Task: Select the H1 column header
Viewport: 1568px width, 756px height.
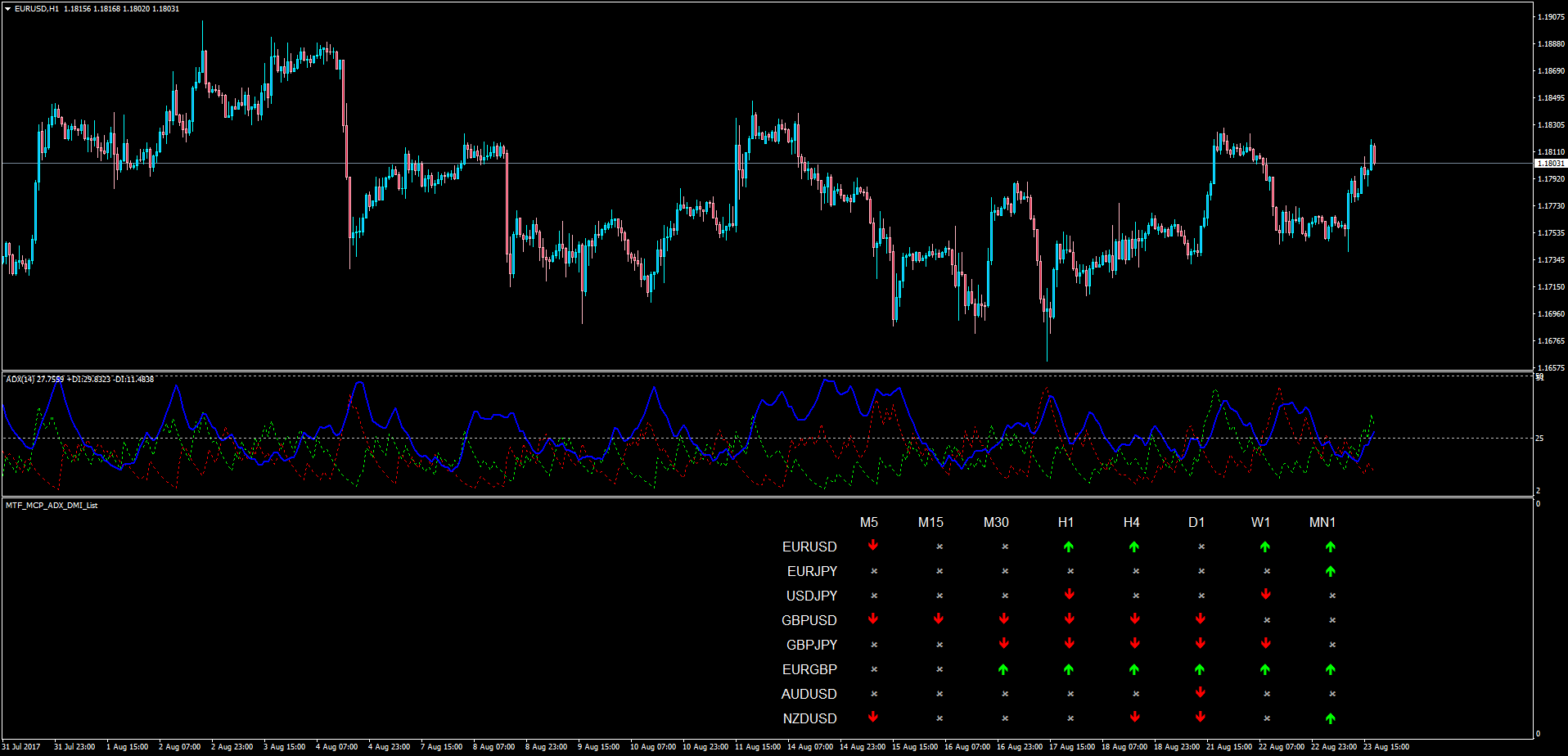Action: (1066, 522)
